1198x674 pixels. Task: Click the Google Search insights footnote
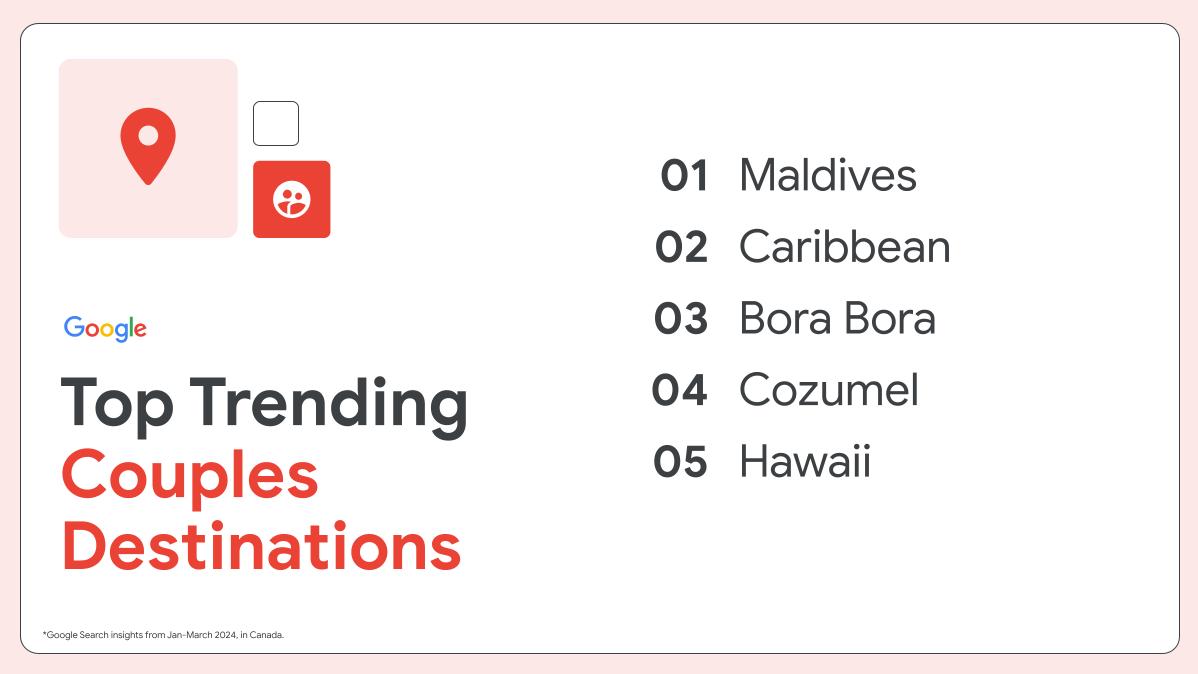(x=163, y=635)
